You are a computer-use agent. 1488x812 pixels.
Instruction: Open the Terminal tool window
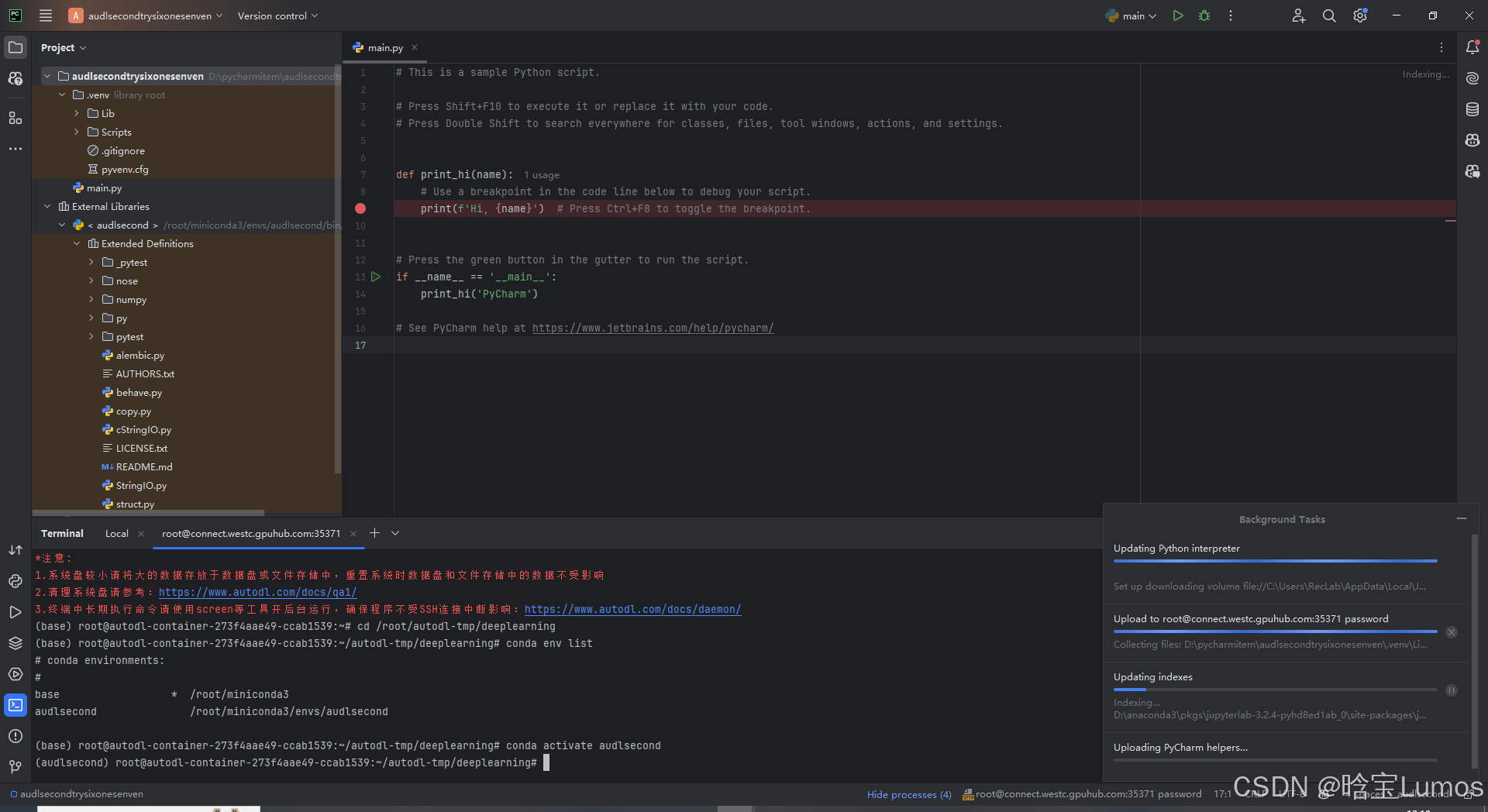click(15, 705)
